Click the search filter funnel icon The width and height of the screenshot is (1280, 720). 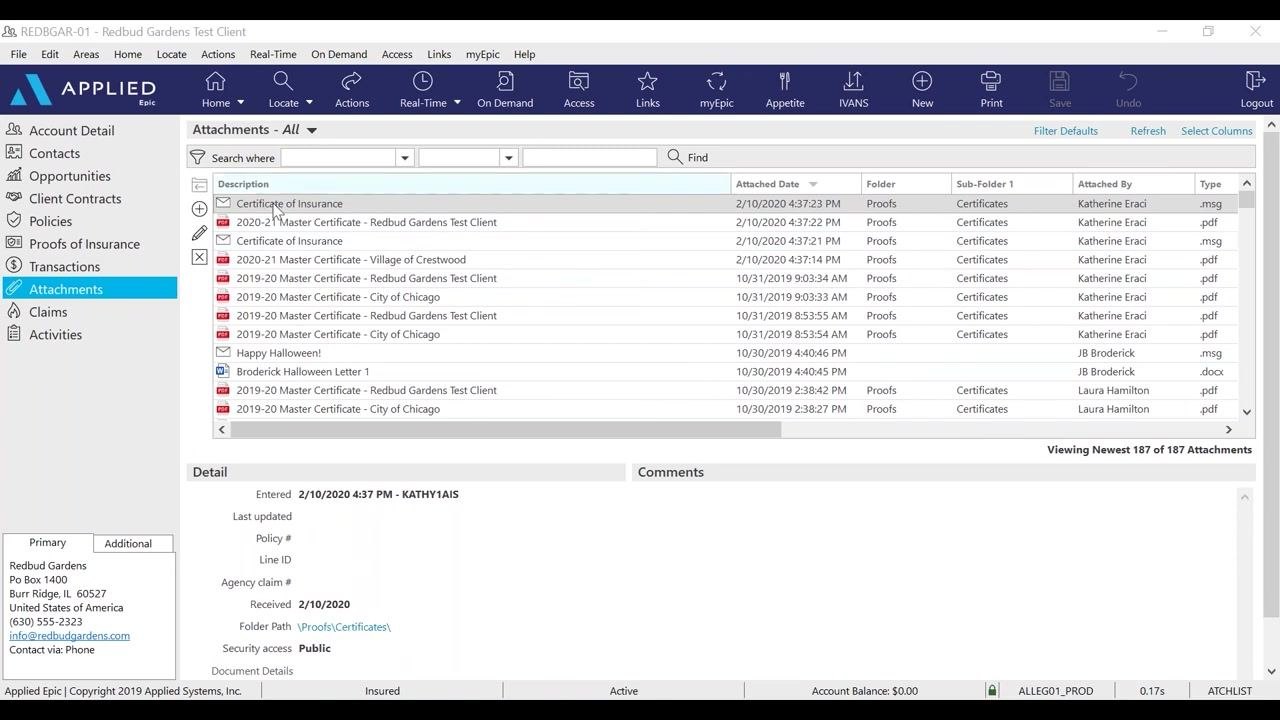point(198,158)
